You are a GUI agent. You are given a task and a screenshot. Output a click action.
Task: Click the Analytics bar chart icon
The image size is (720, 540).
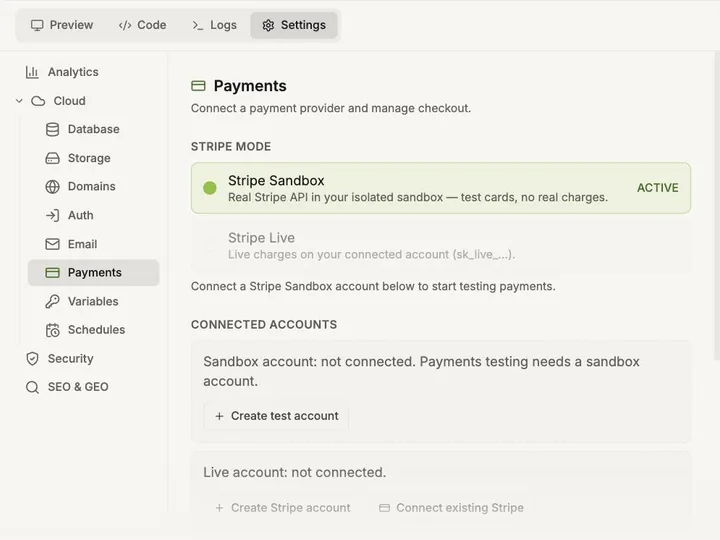tap(32, 72)
